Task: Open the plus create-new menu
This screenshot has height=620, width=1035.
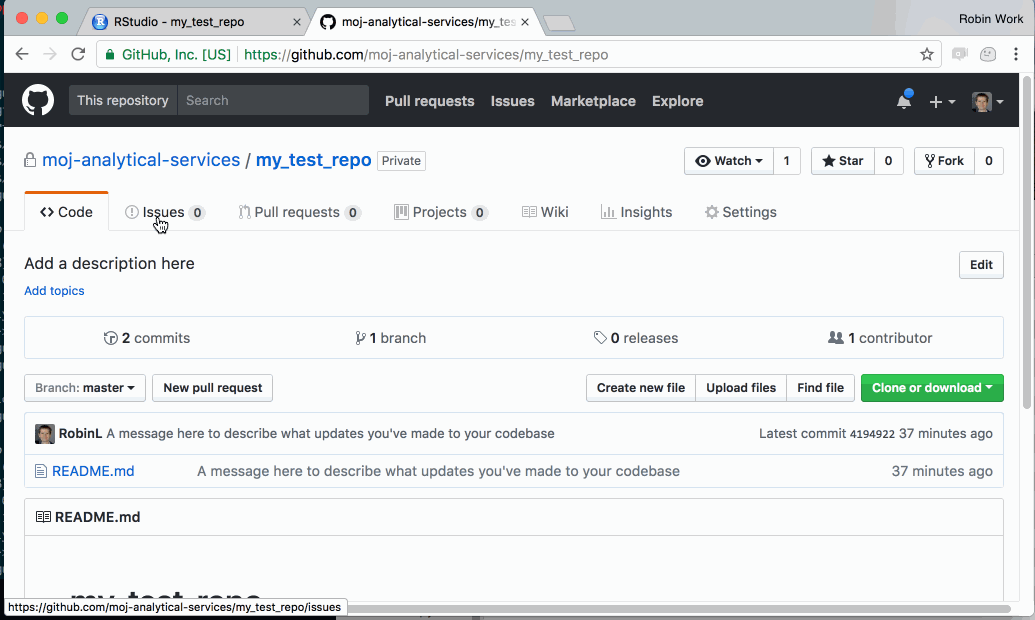Action: 942,102
